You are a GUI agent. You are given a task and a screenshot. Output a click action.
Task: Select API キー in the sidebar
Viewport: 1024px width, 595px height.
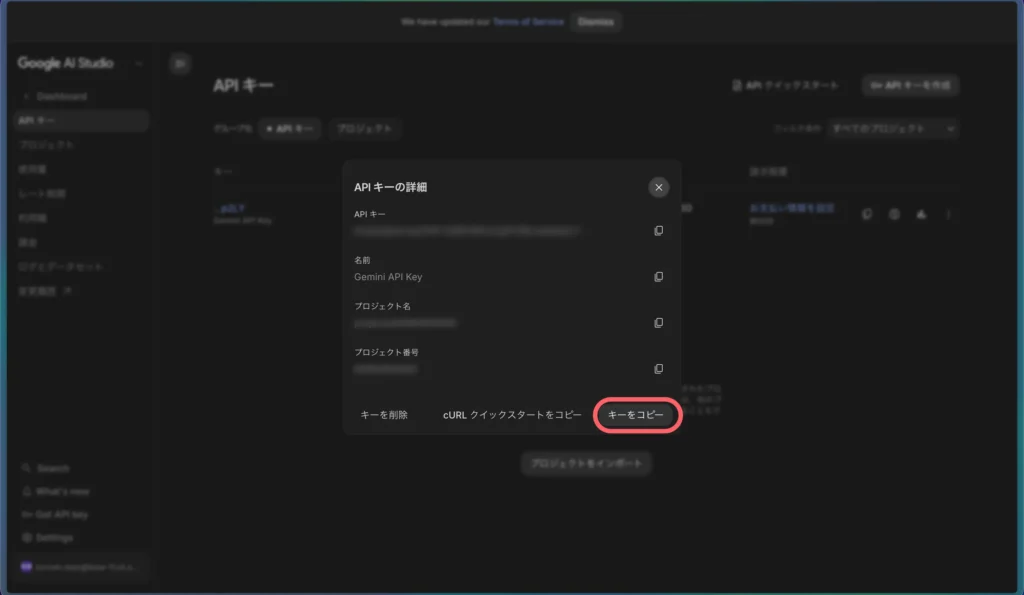[81, 121]
